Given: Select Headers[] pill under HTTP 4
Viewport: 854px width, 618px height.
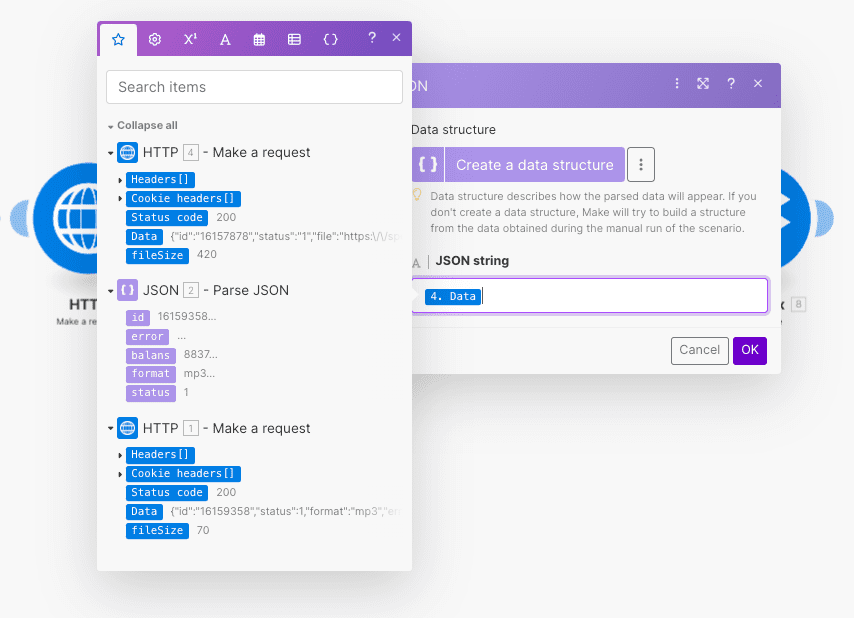Looking at the screenshot, I should click(x=160, y=180).
